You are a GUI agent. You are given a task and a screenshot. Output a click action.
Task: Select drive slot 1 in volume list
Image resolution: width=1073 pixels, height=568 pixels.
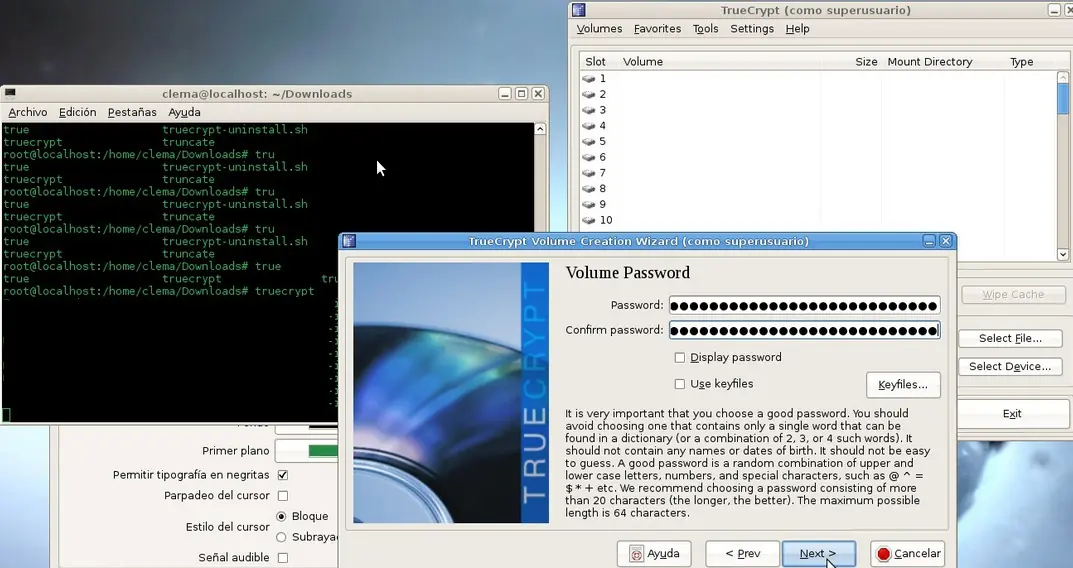click(x=602, y=78)
